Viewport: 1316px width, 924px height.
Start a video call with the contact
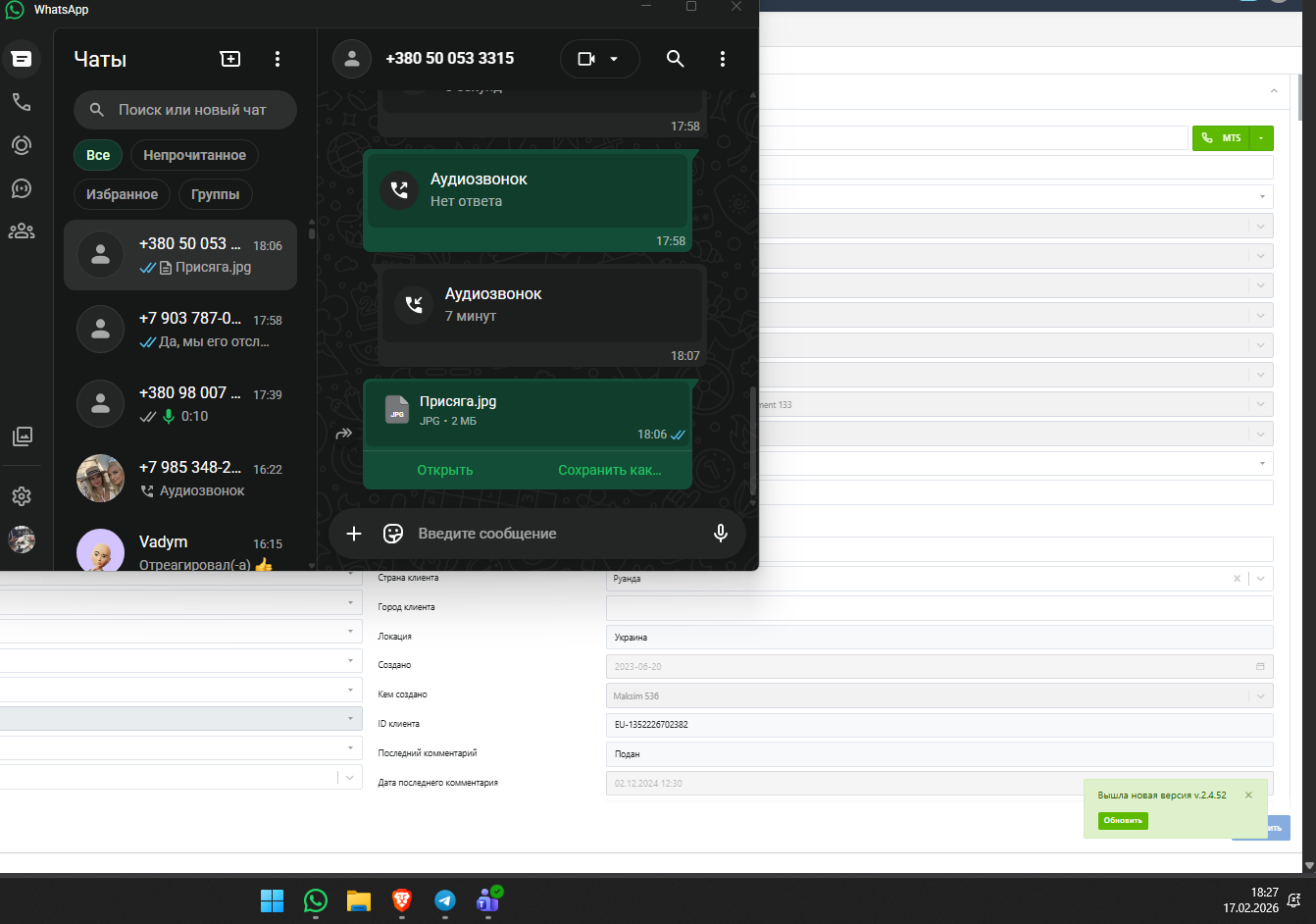(586, 59)
